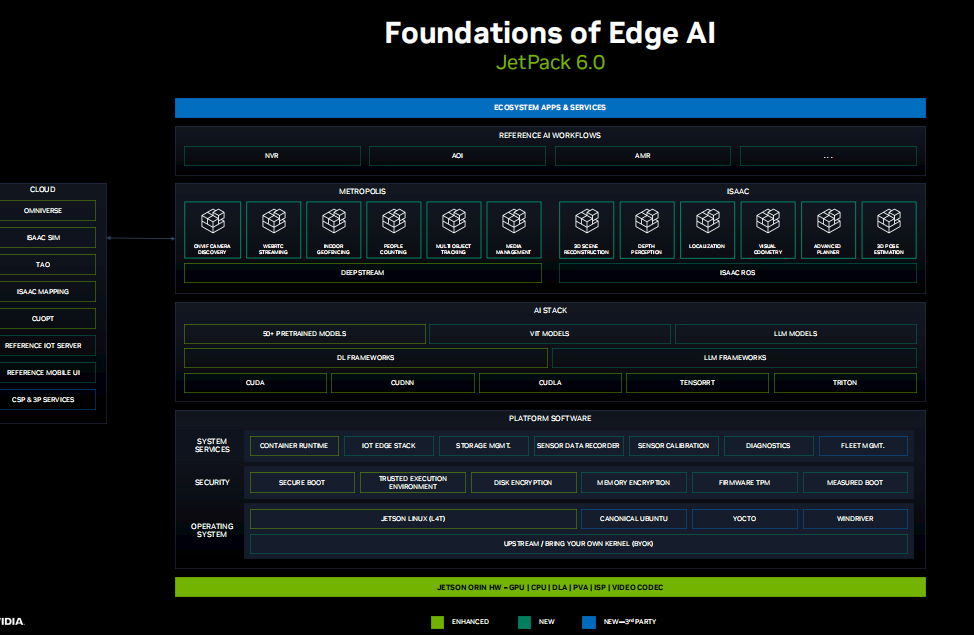Click the ellipsis box in Reference AI Workflows
The image size is (974, 635).
coord(828,155)
